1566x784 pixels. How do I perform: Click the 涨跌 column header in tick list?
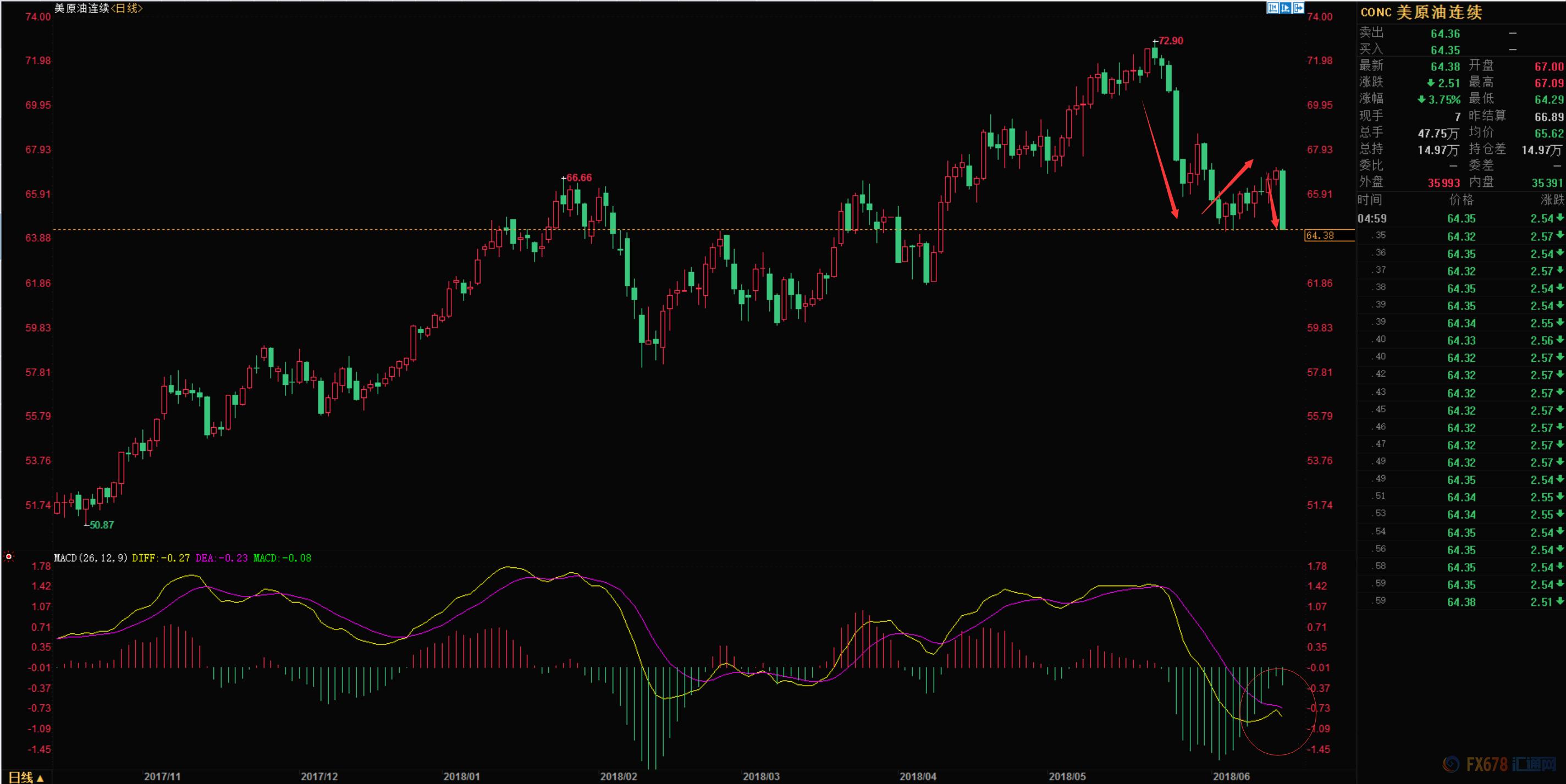(1552, 200)
